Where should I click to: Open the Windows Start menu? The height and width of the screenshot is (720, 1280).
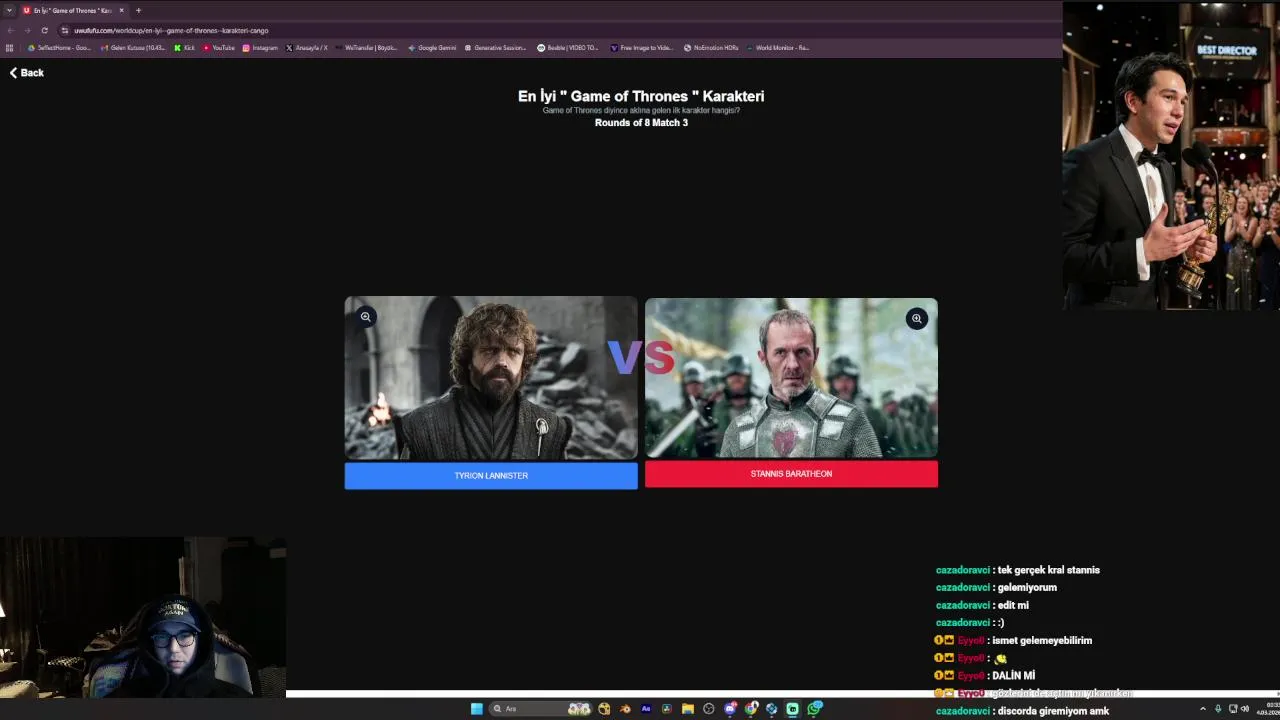click(477, 709)
